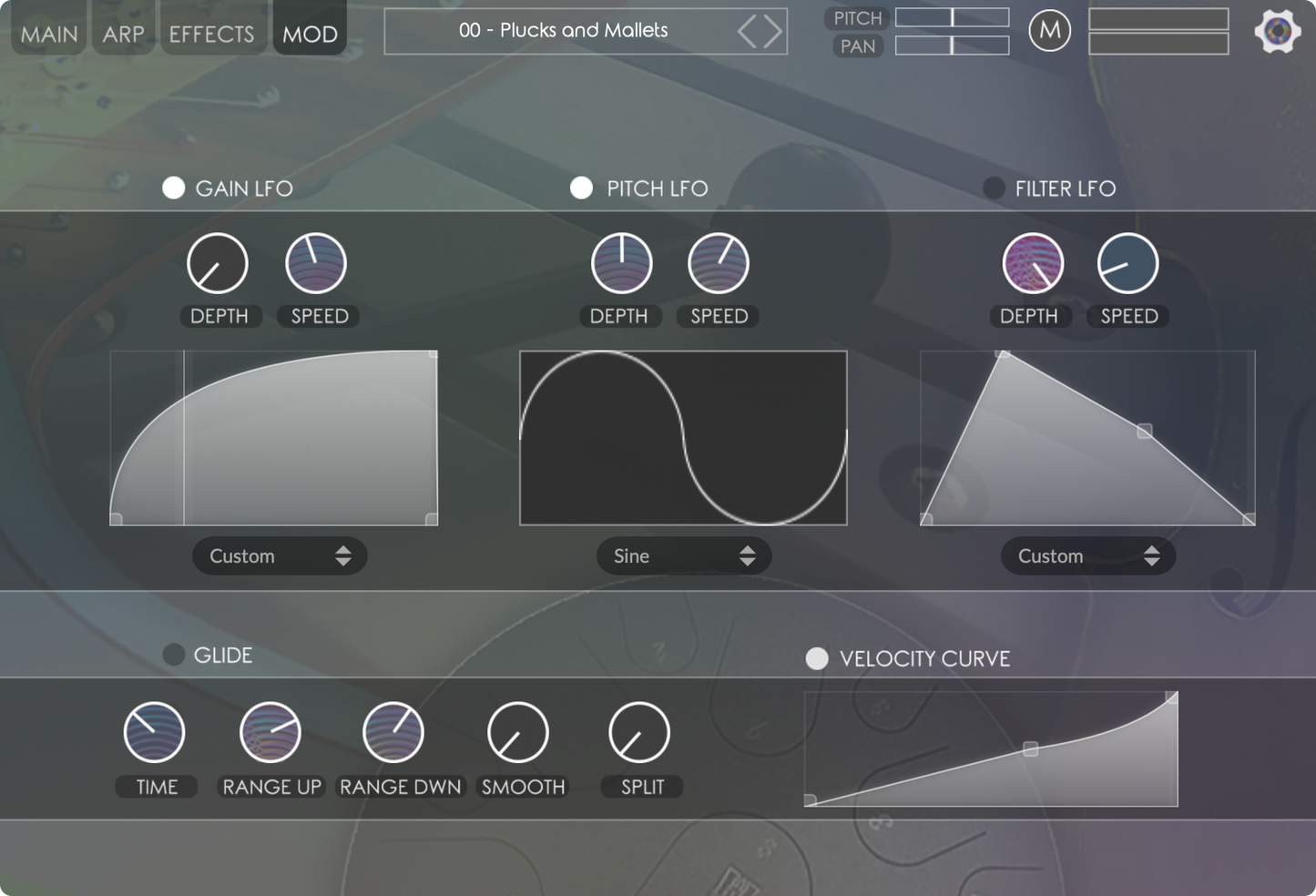1316x896 pixels.
Task: Click the circled M button
Action: point(1049,31)
